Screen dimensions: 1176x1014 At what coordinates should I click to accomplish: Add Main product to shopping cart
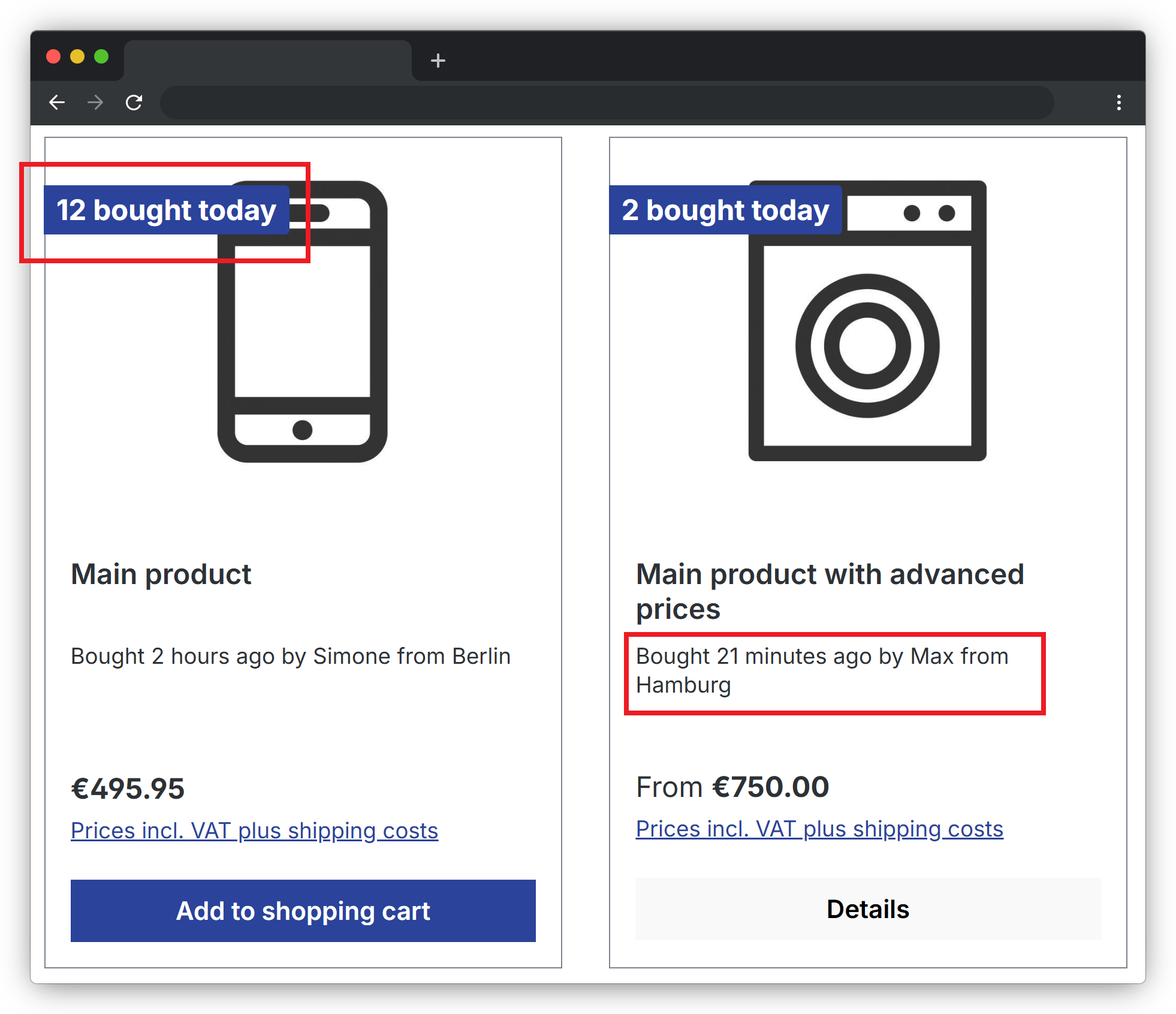tap(303, 911)
